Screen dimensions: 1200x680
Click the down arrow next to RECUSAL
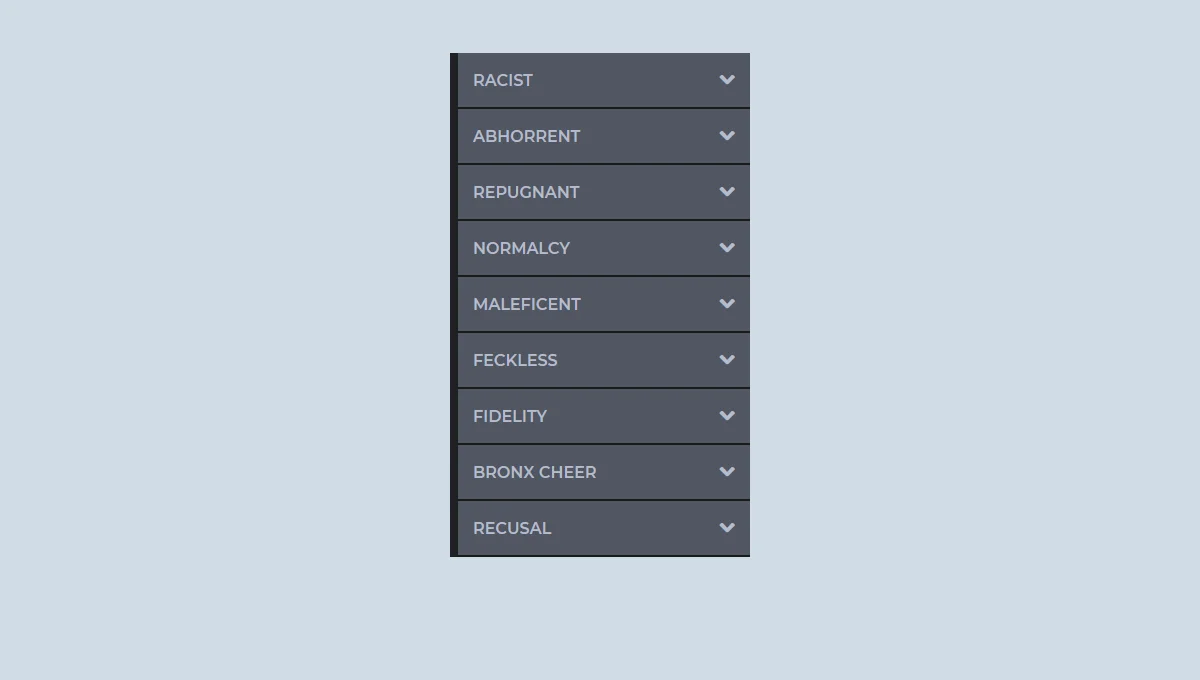point(727,528)
